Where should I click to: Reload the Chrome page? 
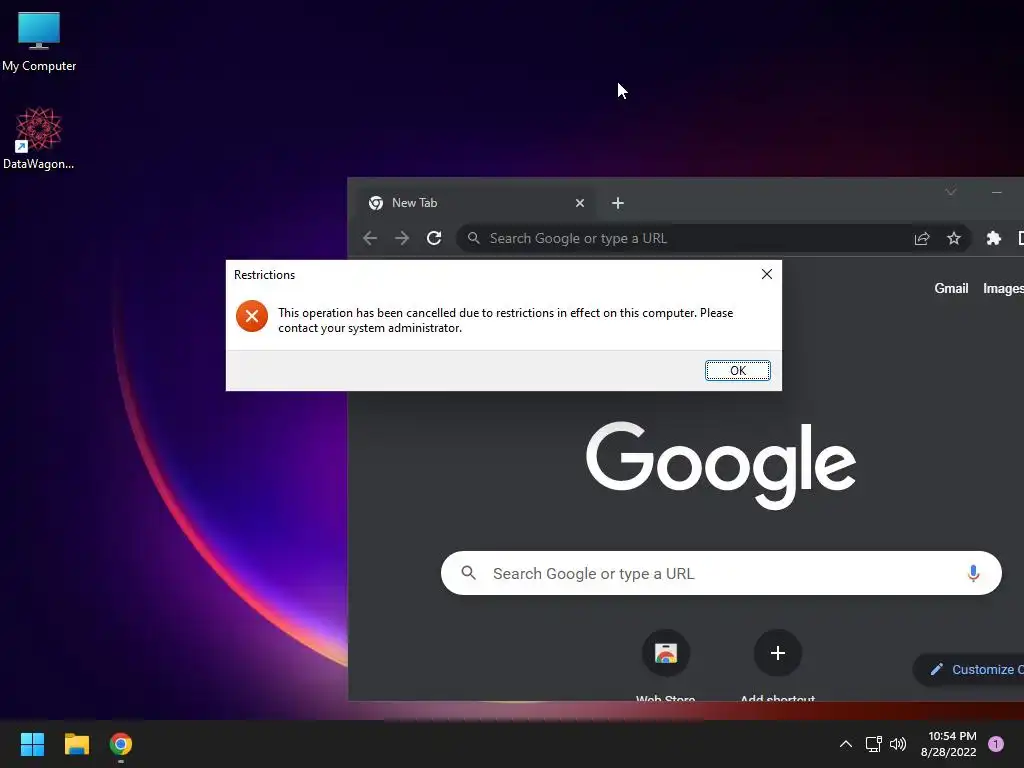(x=434, y=238)
